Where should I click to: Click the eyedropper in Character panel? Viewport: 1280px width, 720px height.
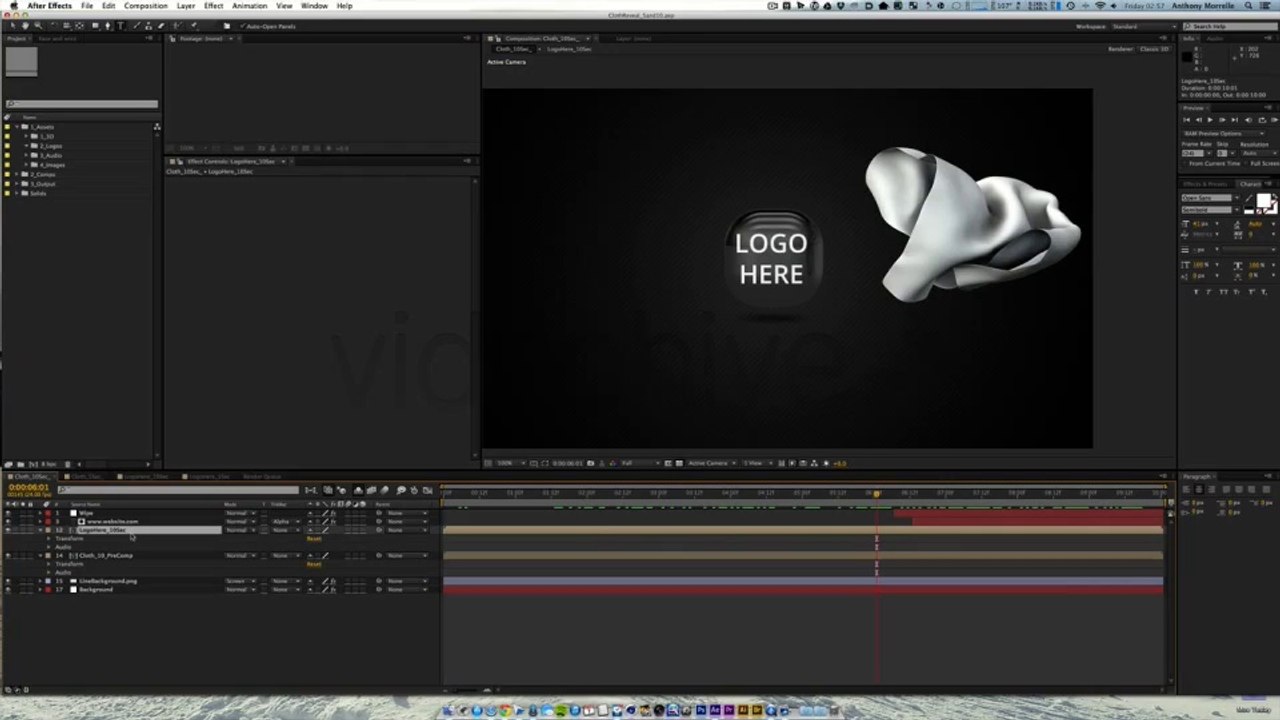(x=1249, y=198)
